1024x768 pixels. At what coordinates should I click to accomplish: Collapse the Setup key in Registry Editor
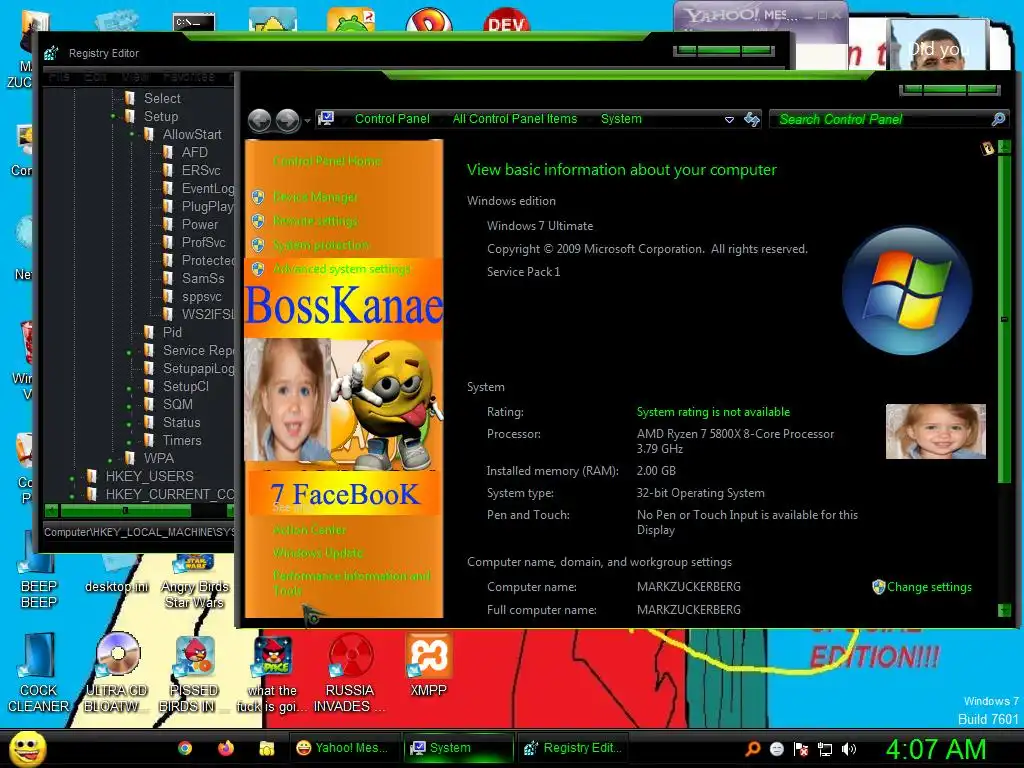[114, 116]
